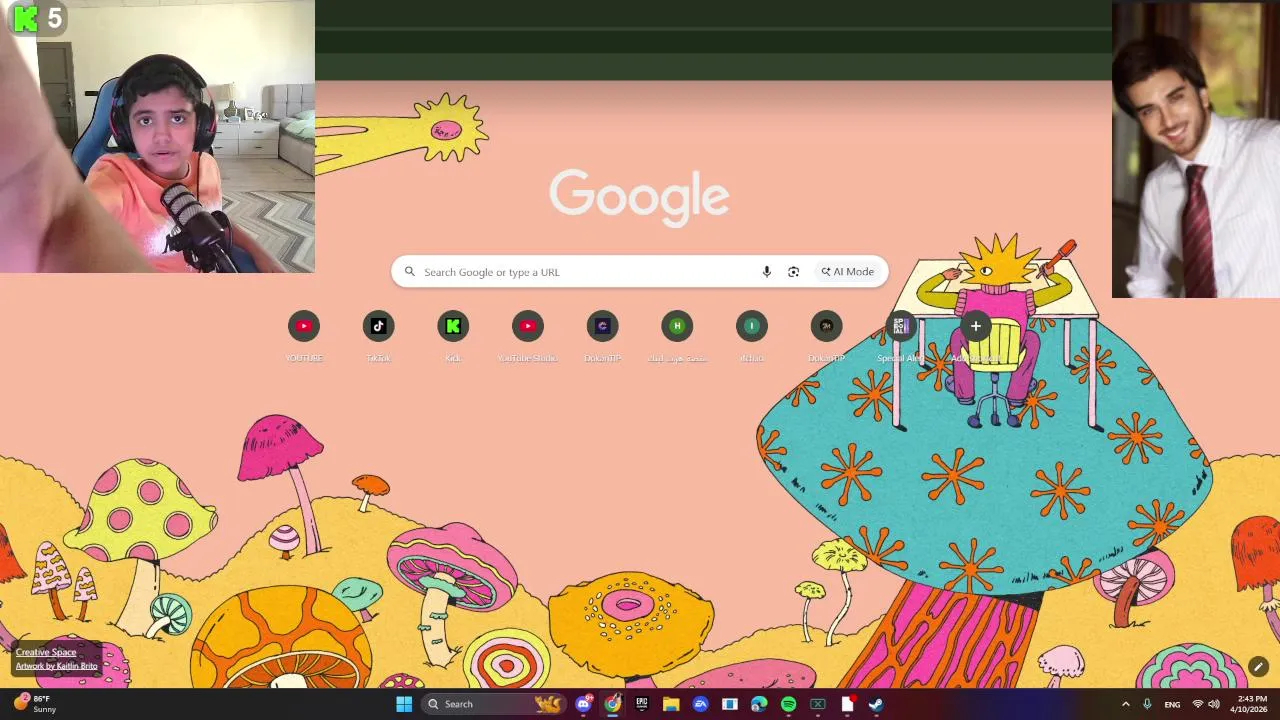Start a voice search with the microphone
Viewport: 1280px width, 720px height.
(767, 272)
